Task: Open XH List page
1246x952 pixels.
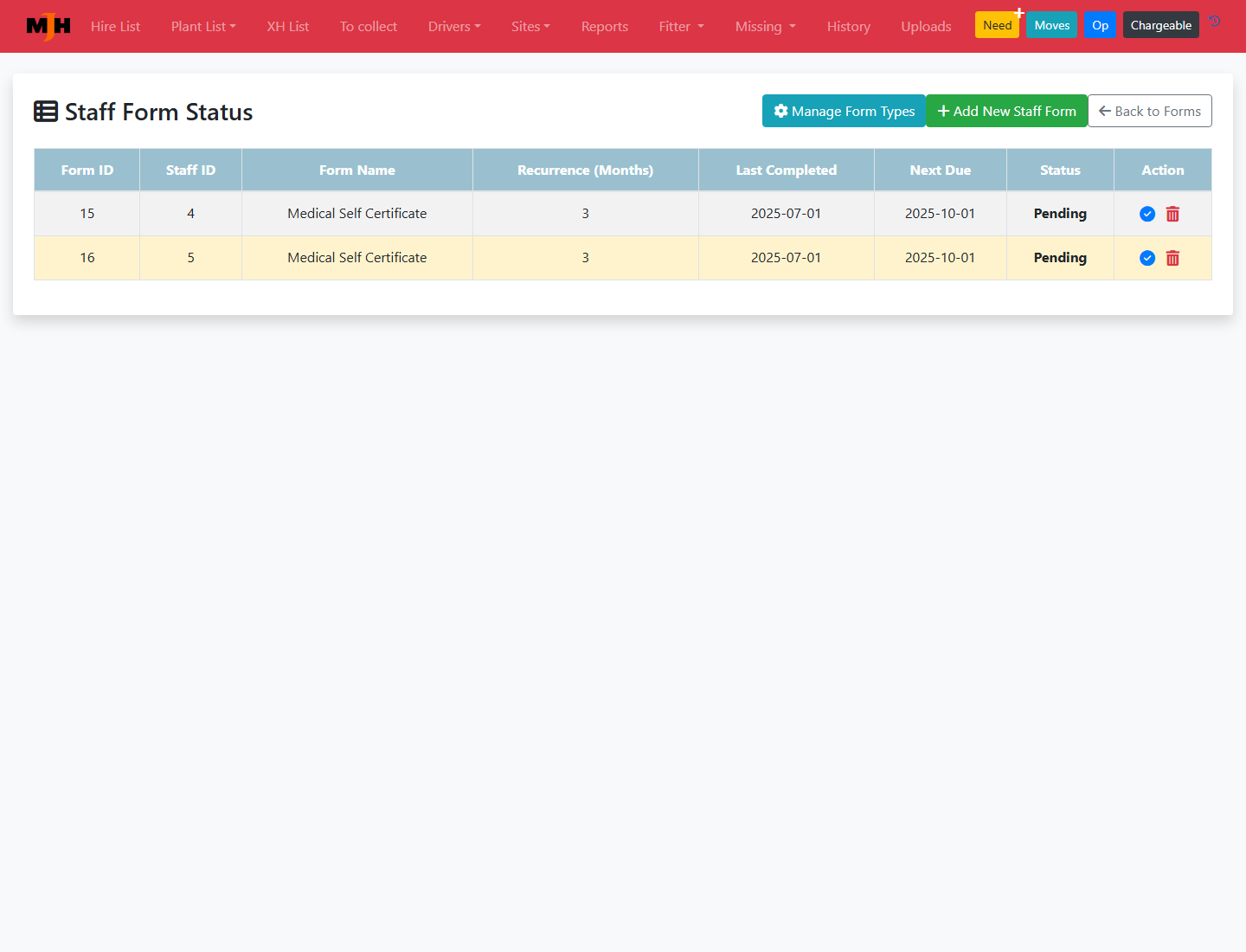Action: (287, 26)
